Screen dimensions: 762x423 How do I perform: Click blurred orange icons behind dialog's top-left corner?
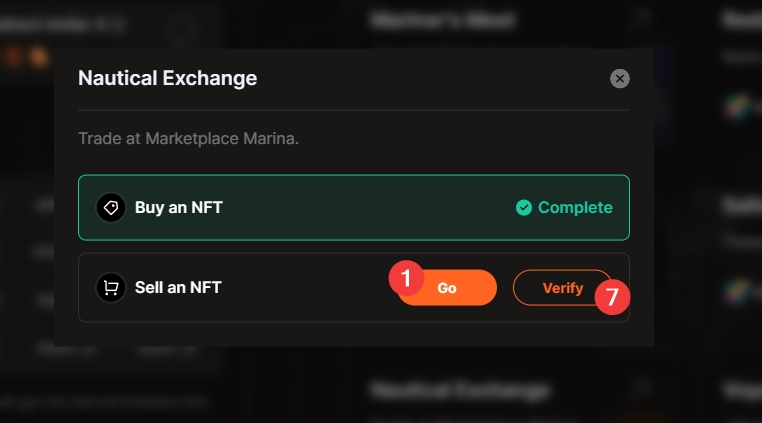pyautogui.click(x=27, y=57)
